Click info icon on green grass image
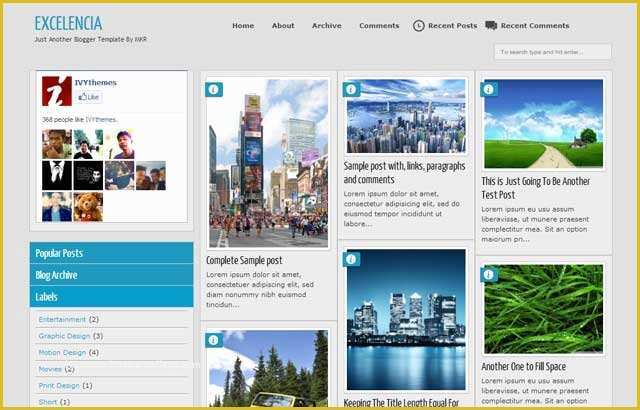 click(489, 275)
